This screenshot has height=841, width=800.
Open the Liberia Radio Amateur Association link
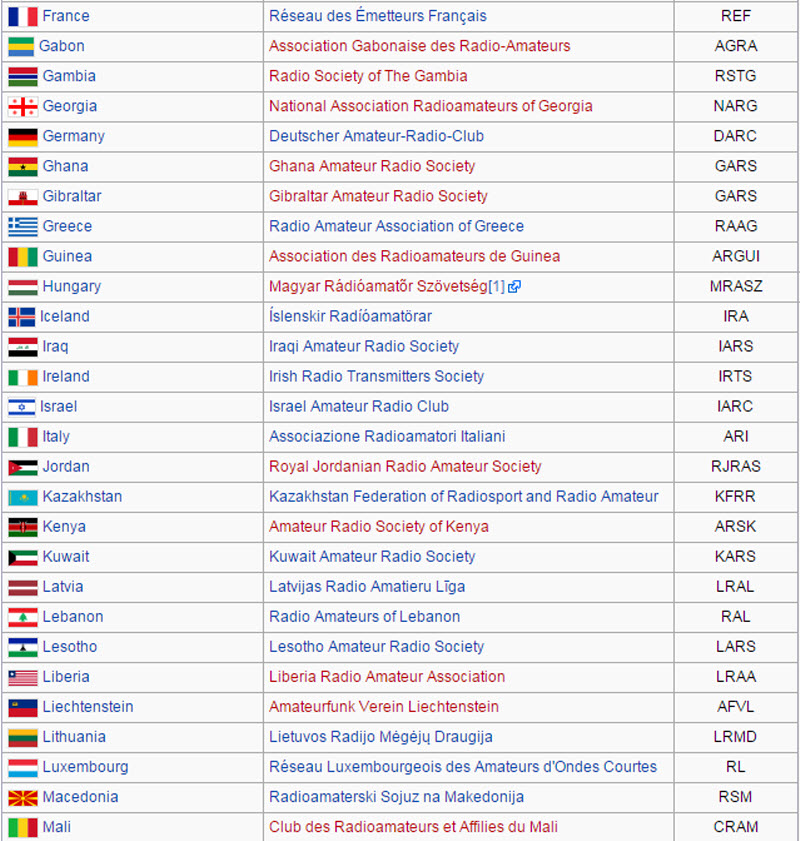click(387, 677)
